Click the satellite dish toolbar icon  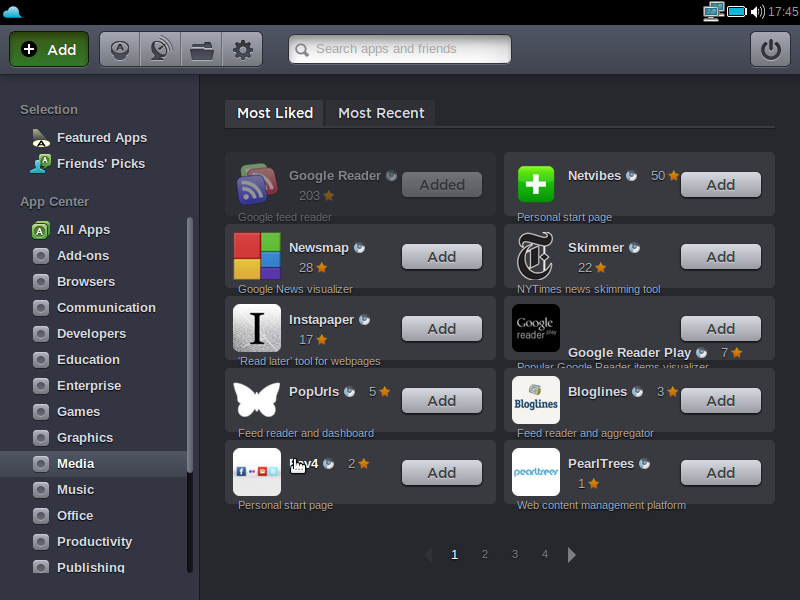click(x=160, y=49)
